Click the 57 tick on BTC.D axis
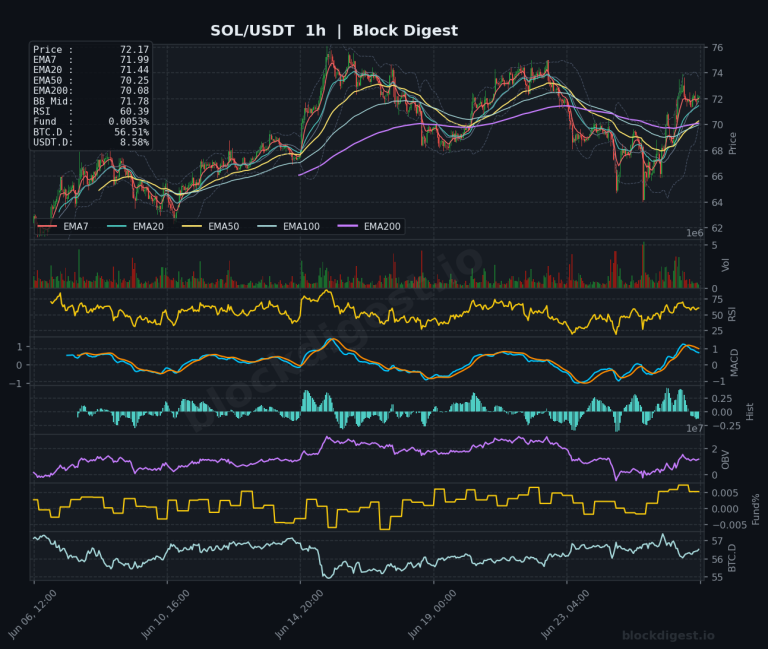 coord(717,541)
